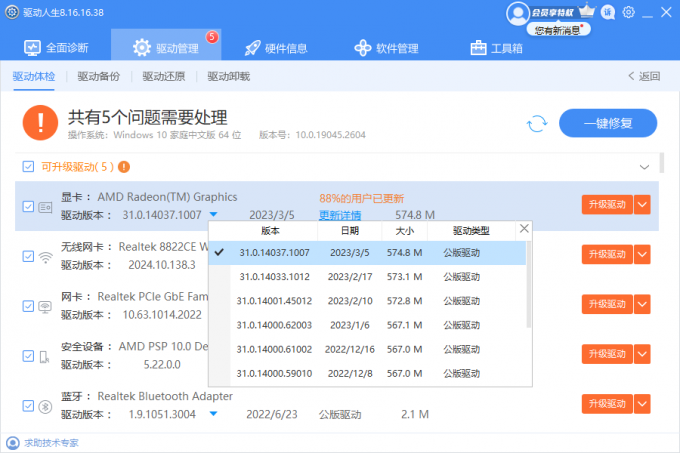The width and height of the screenshot is (680, 453).
Task: Open the 更新详情 link
Action: click(x=340, y=215)
